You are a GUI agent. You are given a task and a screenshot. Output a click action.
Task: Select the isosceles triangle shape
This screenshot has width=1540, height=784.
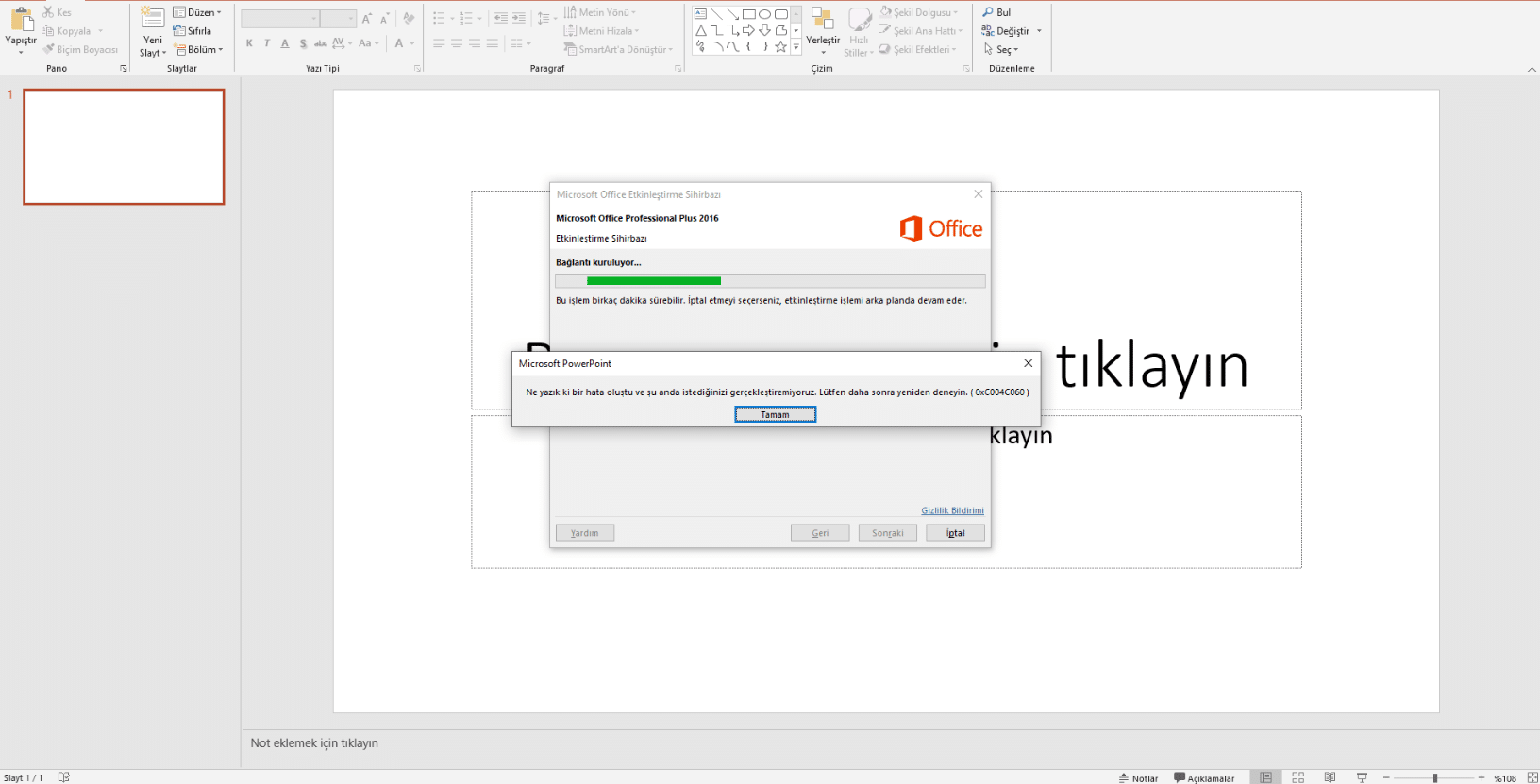pyautogui.click(x=700, y=30)
